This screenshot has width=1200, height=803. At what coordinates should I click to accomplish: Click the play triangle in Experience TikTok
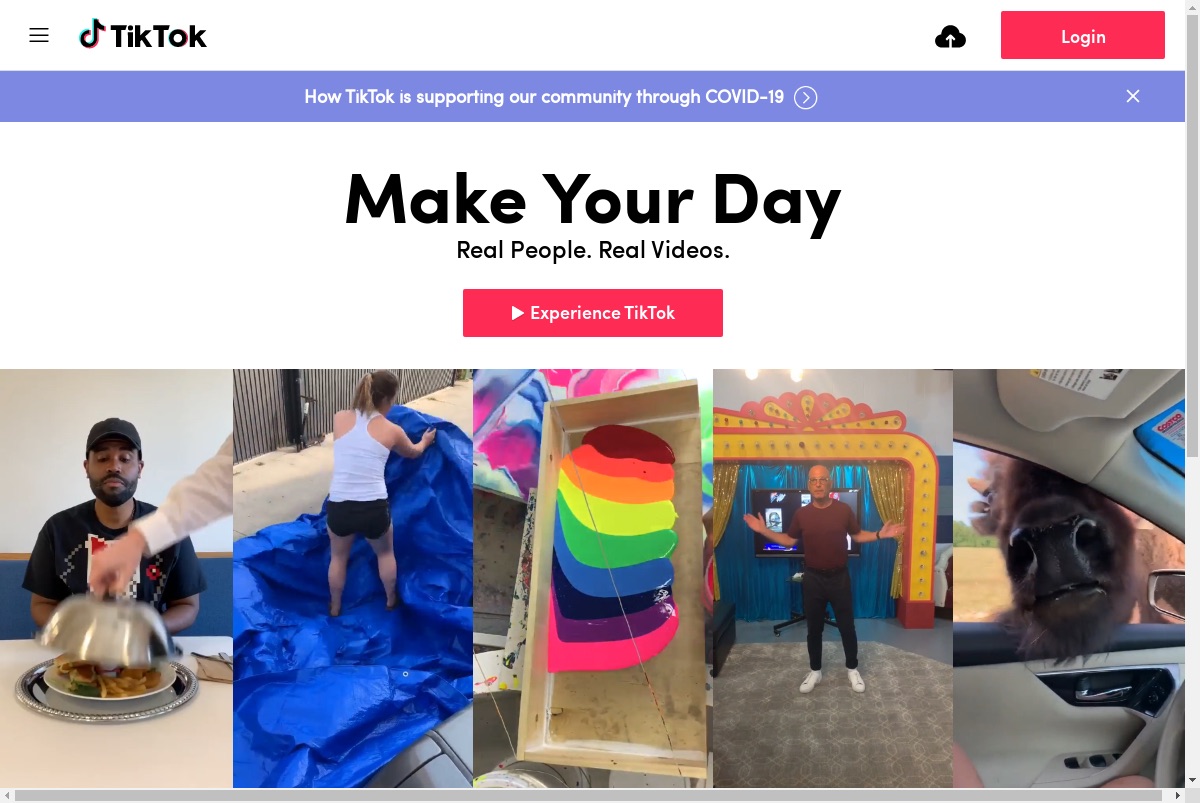click(518, 313)
